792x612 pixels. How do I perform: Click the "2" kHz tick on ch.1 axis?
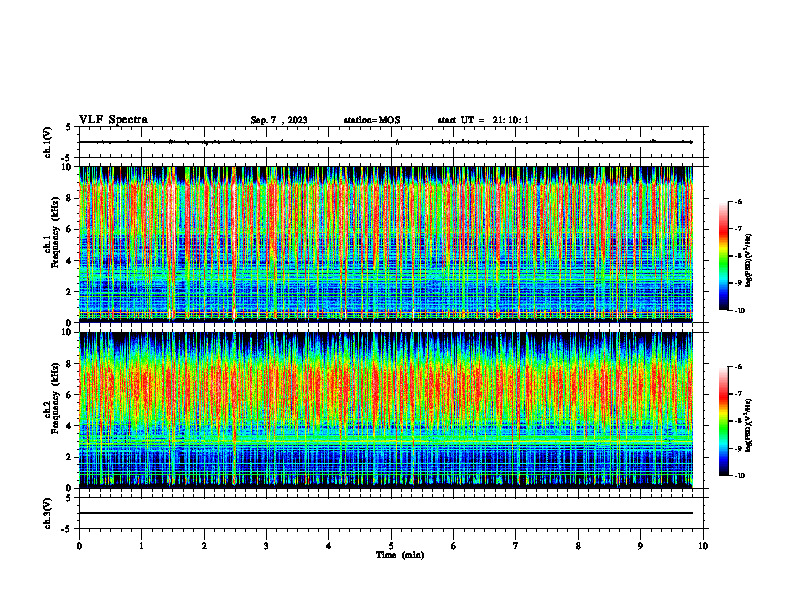pyautogui.click(x=70, y=291)
